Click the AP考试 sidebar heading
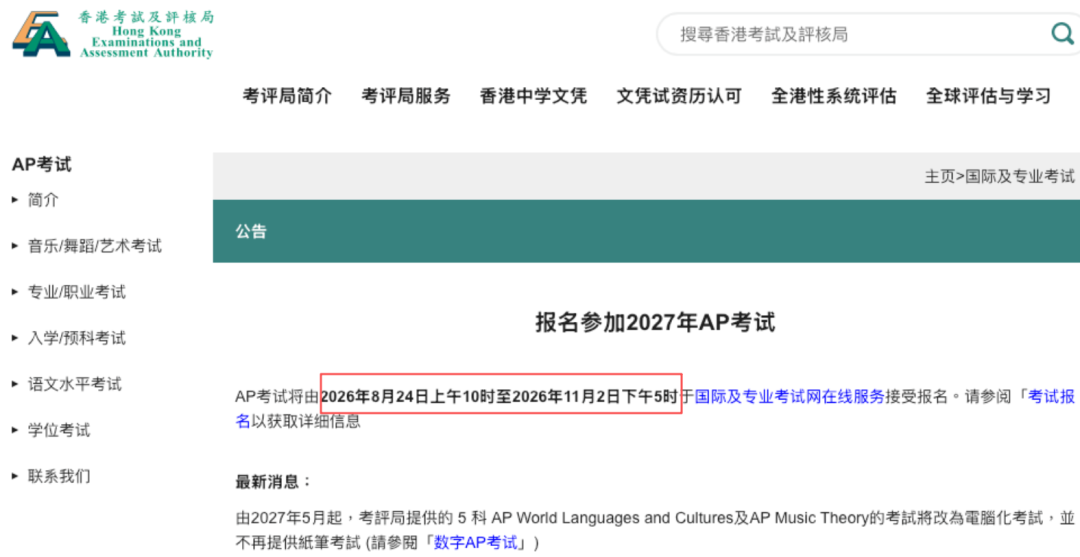The height and width of the screenshot is (557, 1080). (42, 165)
